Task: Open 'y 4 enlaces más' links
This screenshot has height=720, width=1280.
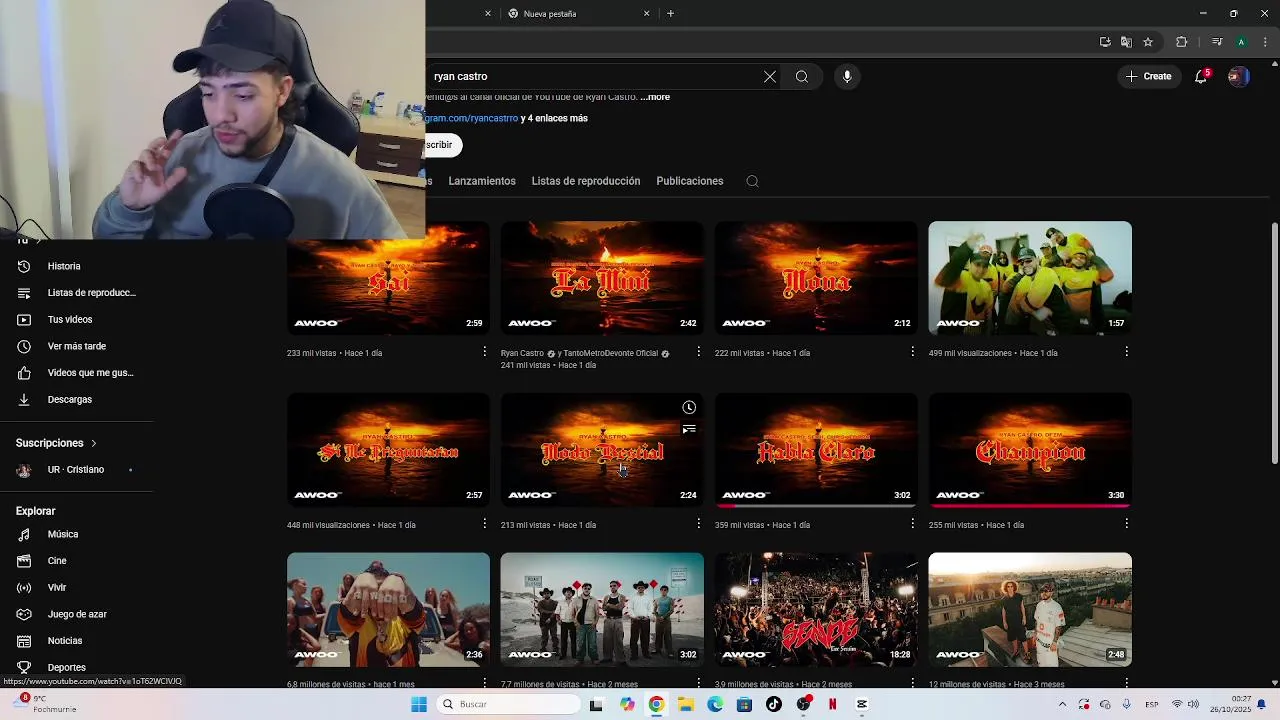Action: (554, 118)
